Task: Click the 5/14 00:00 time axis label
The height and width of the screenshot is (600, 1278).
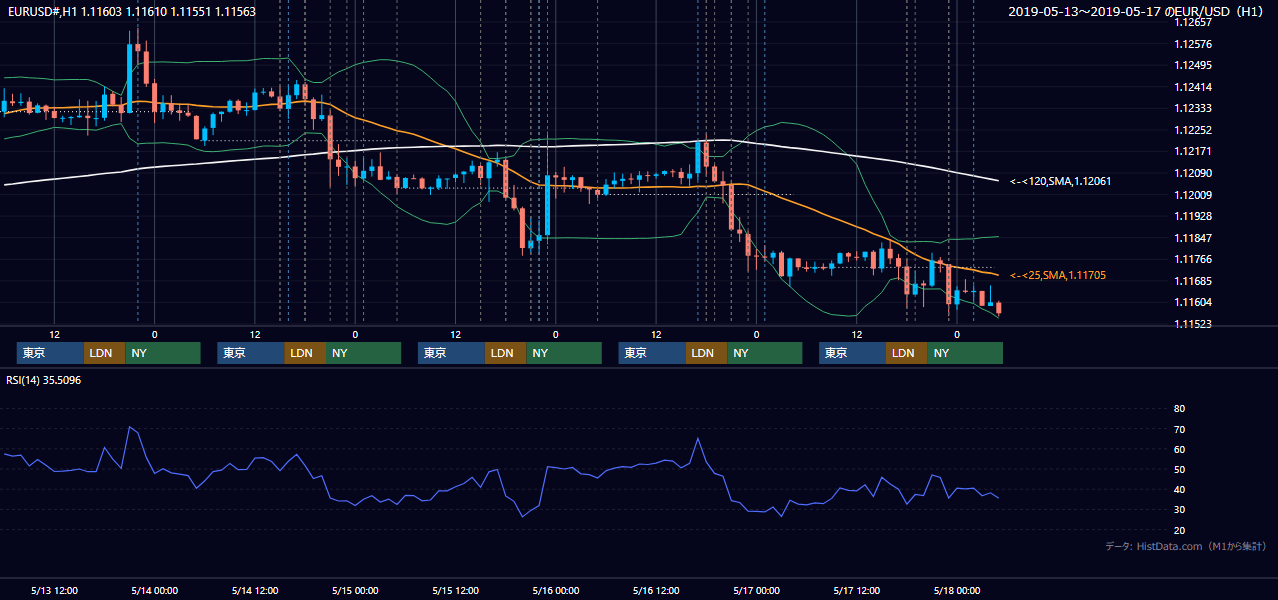Action: pyautogui.click(x=155, y=590)
